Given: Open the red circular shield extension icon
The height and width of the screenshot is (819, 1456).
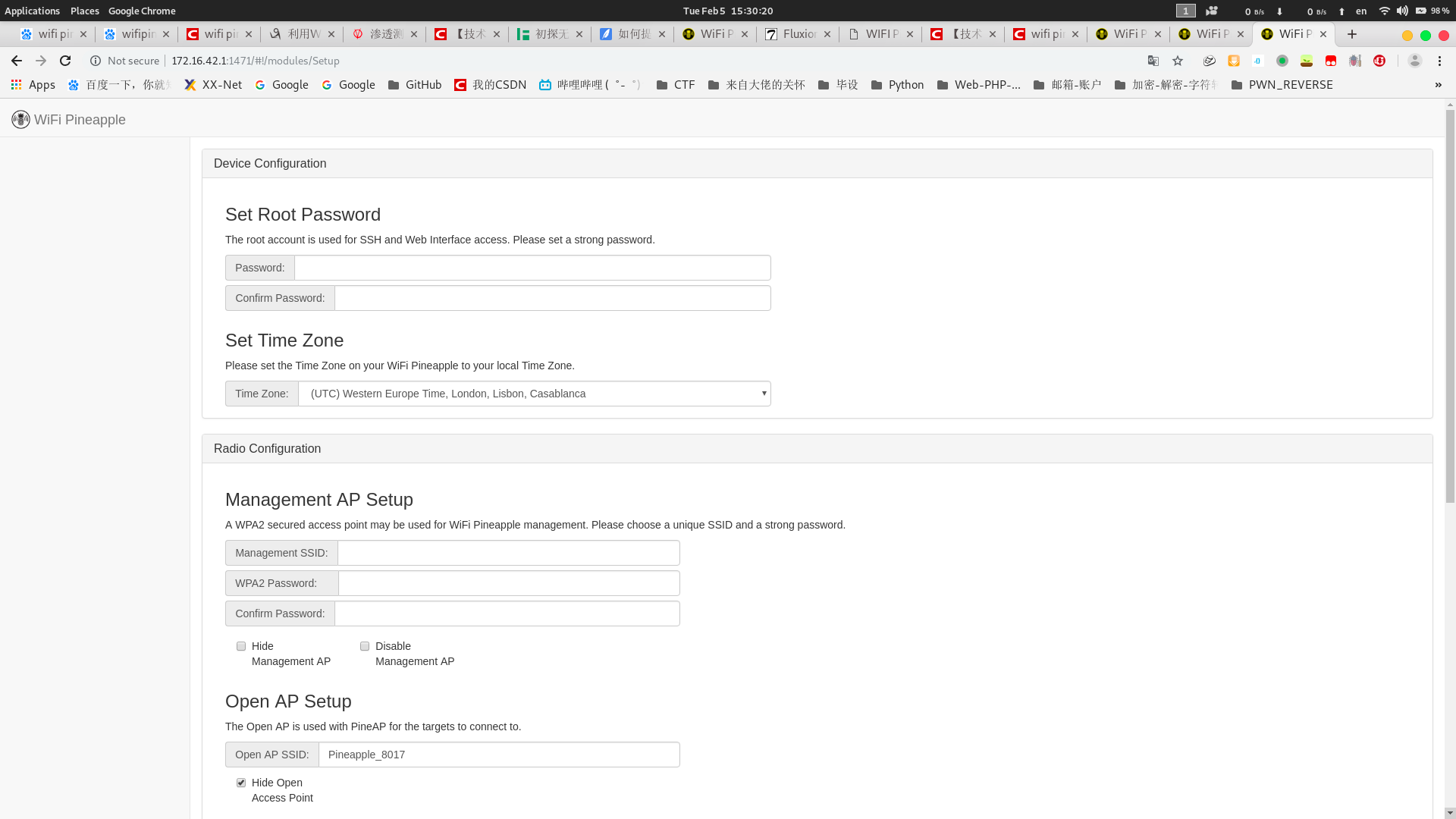Looking at the screenshot, I should [1379, 61].
